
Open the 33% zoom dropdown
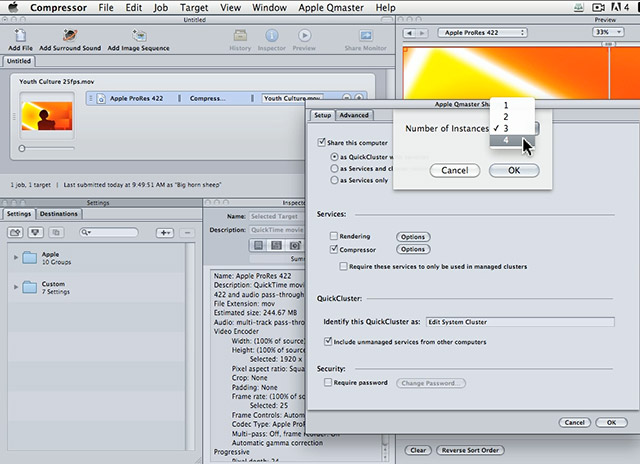click(608, 32)
